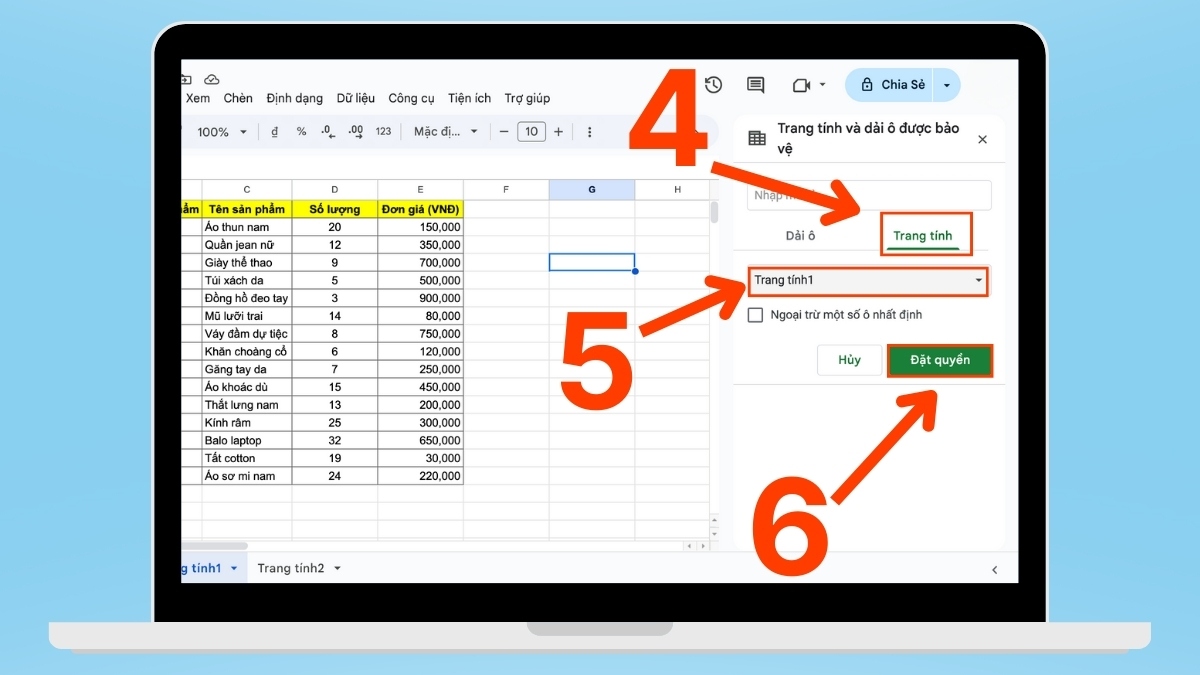
Task: Switch to the Trang tính tab in panel
Action: click(923, 236)
